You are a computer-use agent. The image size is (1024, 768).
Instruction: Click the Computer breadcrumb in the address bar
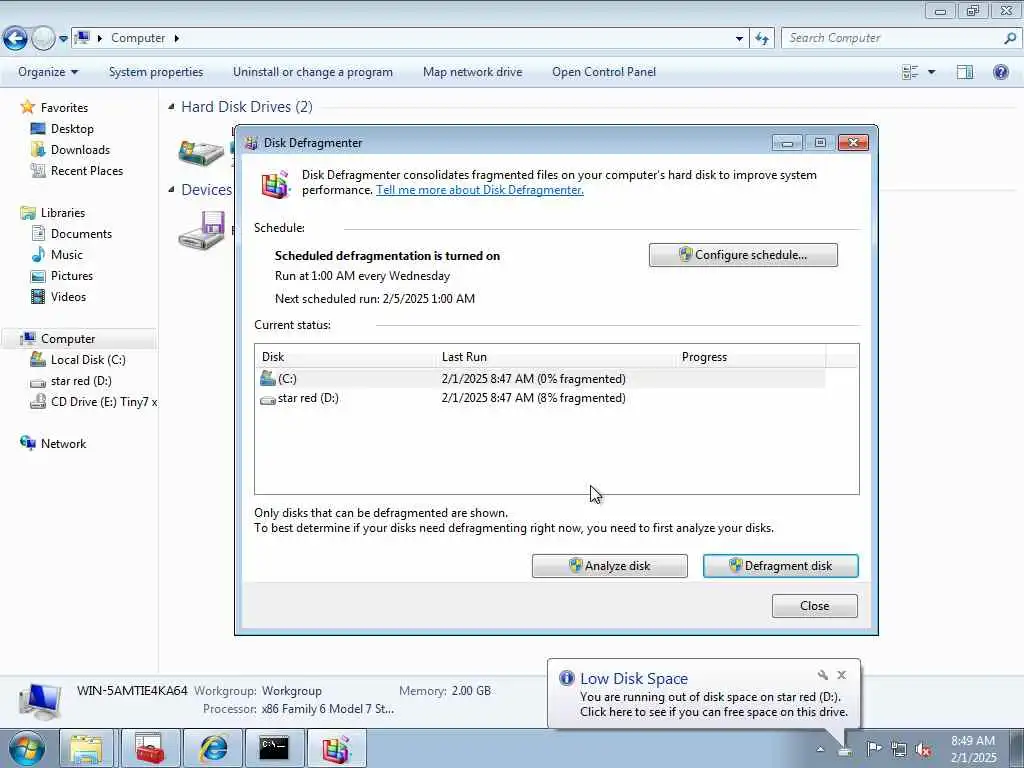[138, 38]
